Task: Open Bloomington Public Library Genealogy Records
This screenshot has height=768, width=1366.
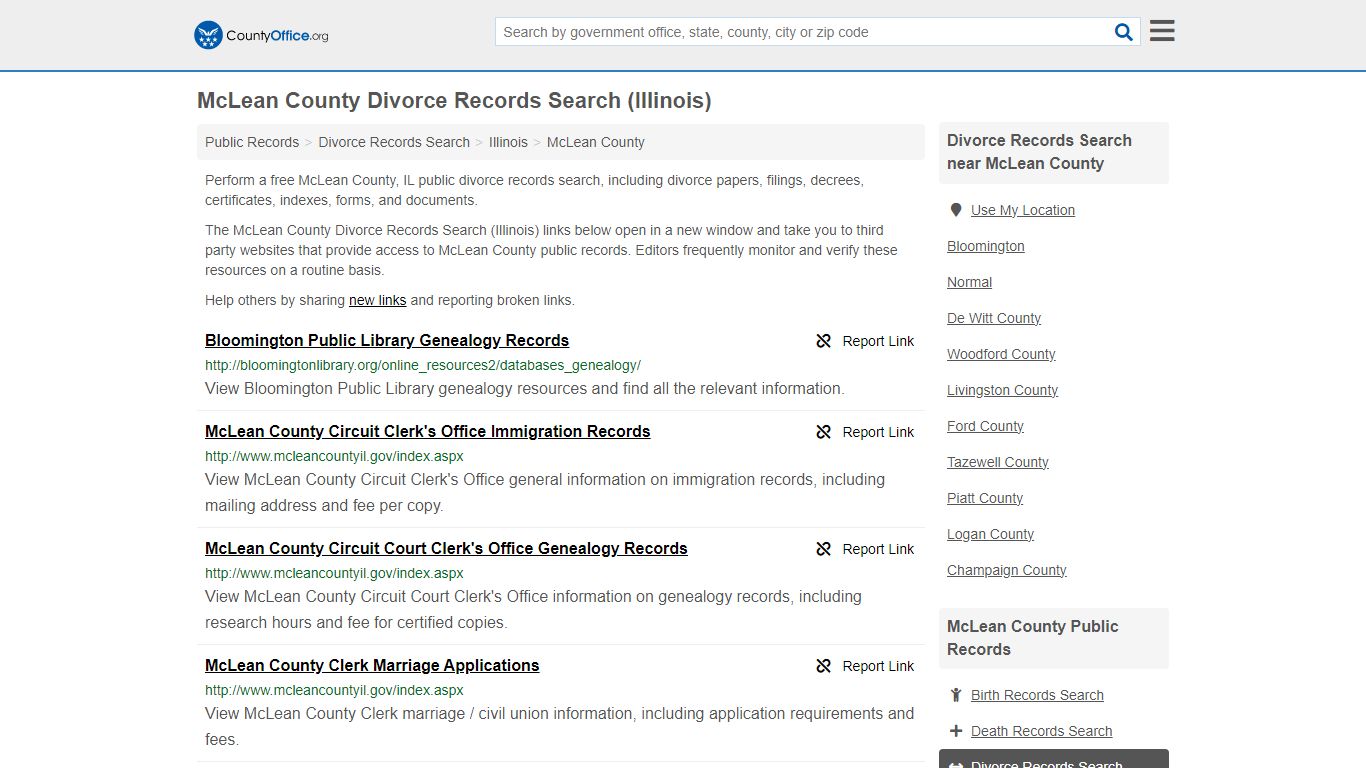Action: click(387, 340)
